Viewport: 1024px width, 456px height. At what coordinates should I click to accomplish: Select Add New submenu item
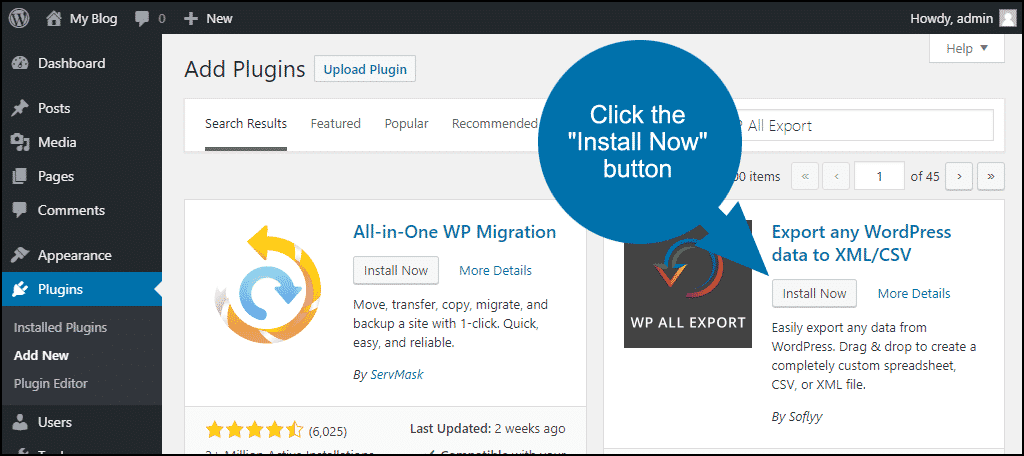(41, 356)
